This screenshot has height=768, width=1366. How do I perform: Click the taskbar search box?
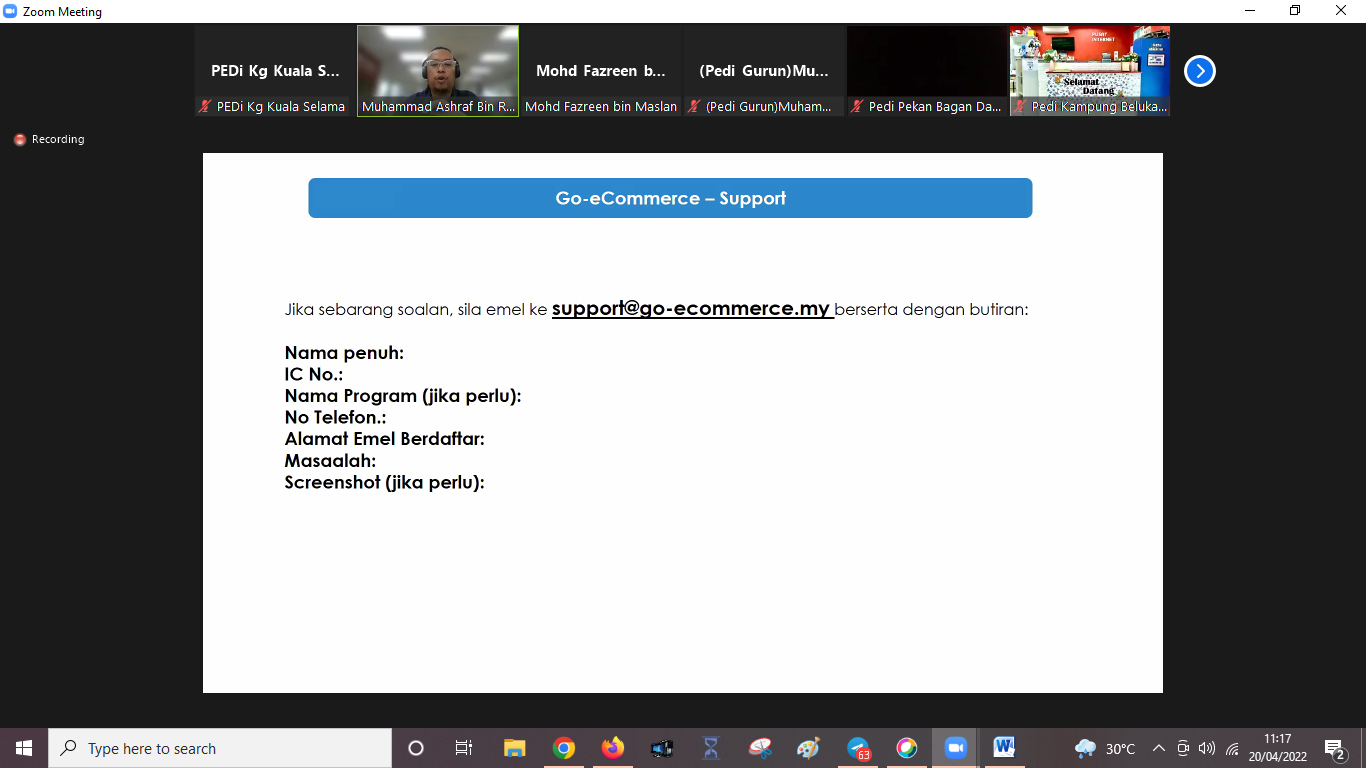pyautogui.click(x=220, y=748)
